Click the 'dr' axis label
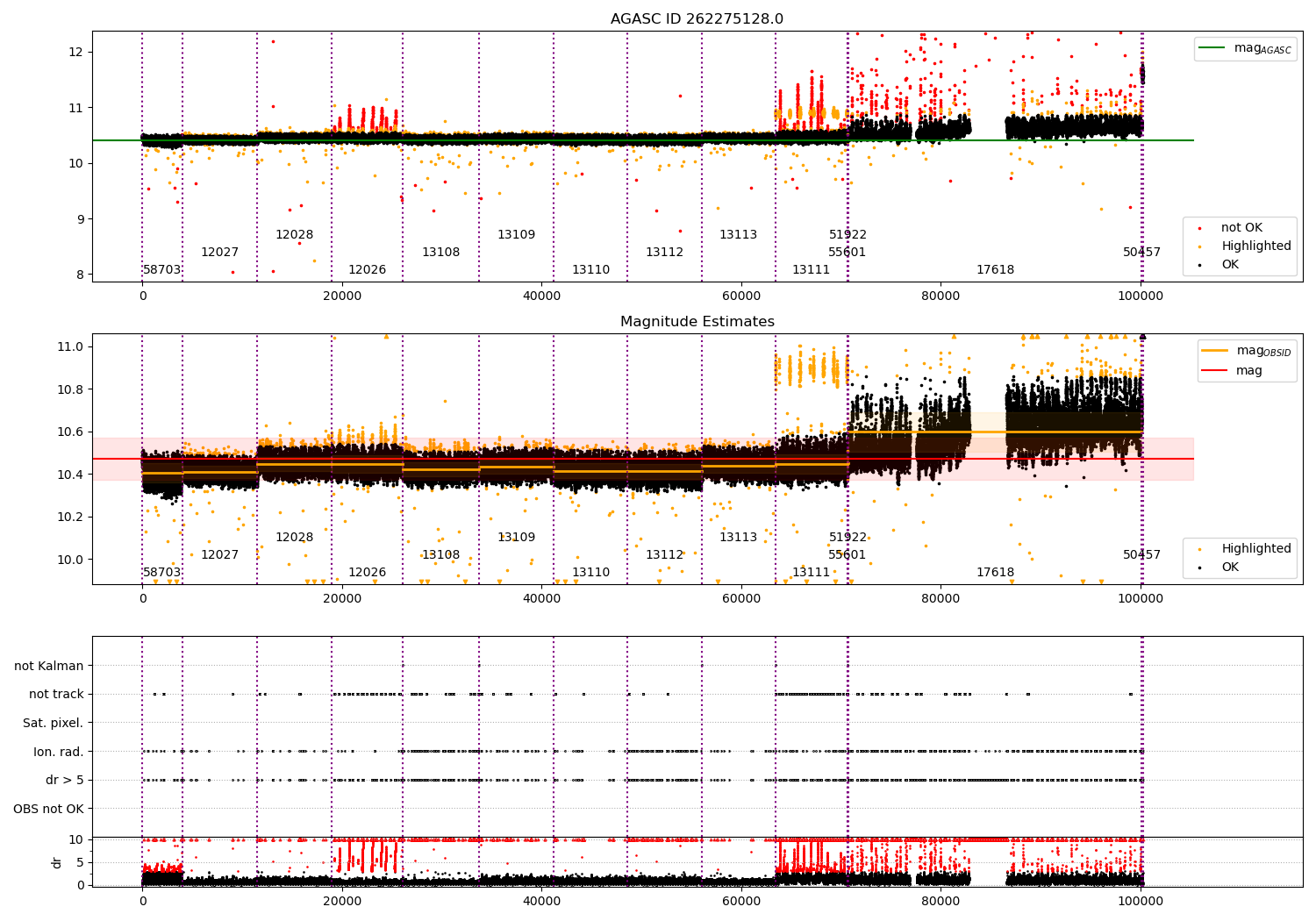The width and height of the screenshot is (1316, 921). [x=57, y=862]
